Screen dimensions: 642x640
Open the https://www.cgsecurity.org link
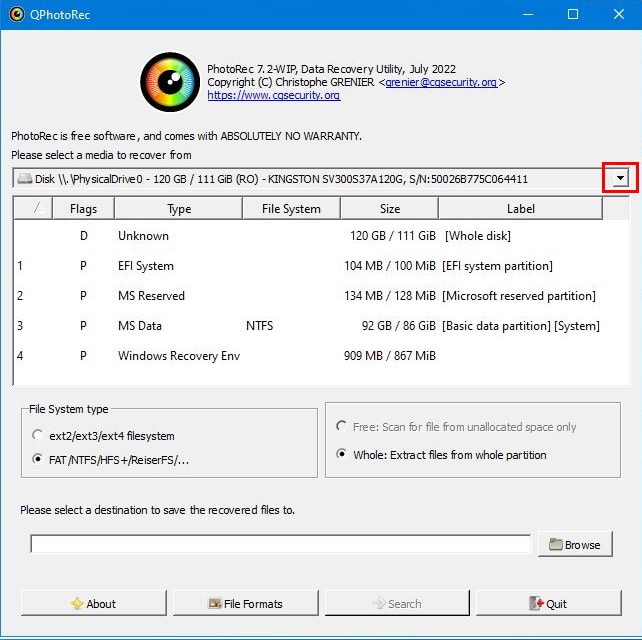pyautogui.click(x=274, y=95)
